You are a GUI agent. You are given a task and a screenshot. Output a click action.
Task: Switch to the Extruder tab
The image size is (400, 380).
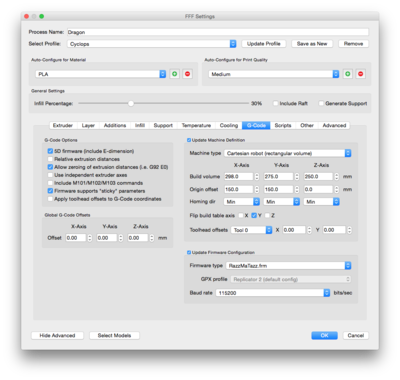point(63,125)
